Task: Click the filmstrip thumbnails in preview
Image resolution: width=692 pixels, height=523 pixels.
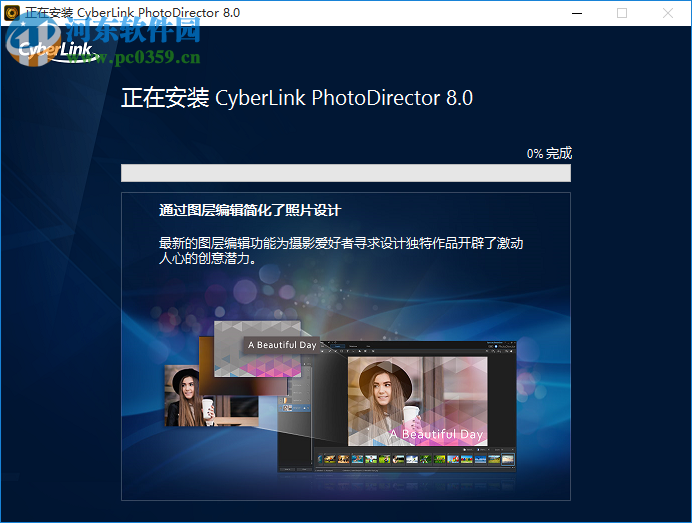Action: tap(416, 459)
